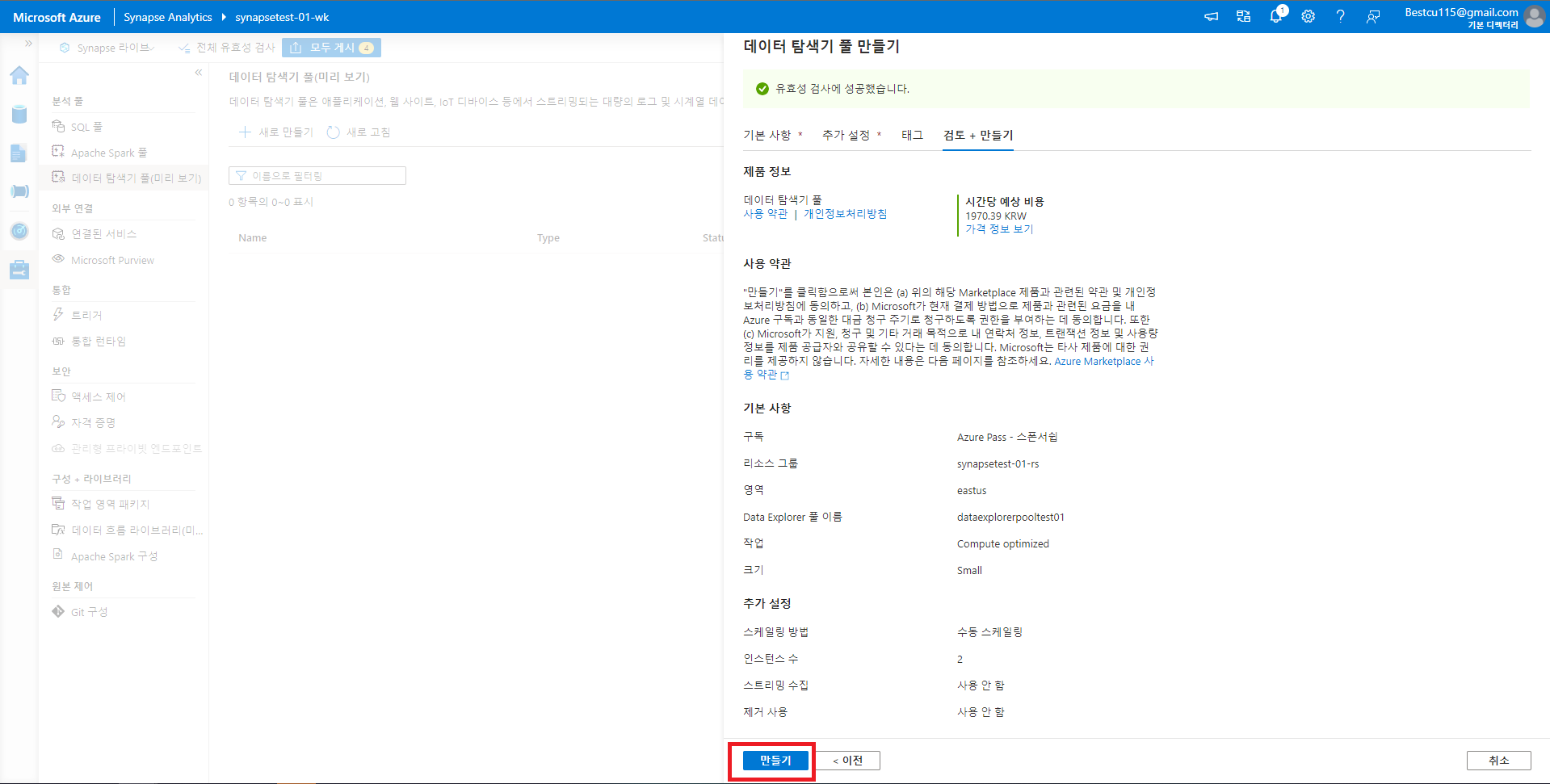
Task: Click the 1970.39 KRW cost value
Action: coord(996,216)
